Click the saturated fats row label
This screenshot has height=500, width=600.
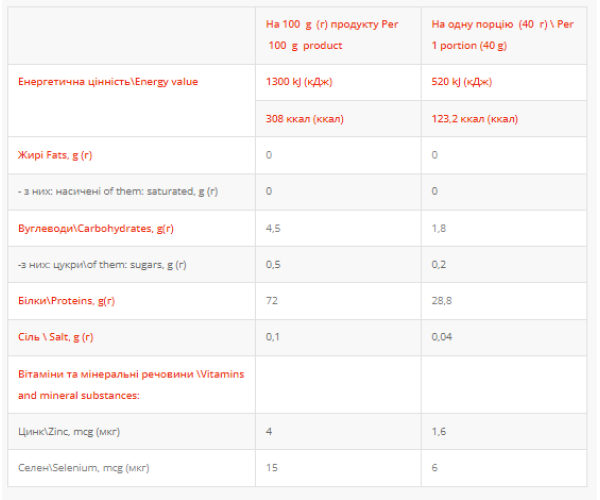(118, 191)
